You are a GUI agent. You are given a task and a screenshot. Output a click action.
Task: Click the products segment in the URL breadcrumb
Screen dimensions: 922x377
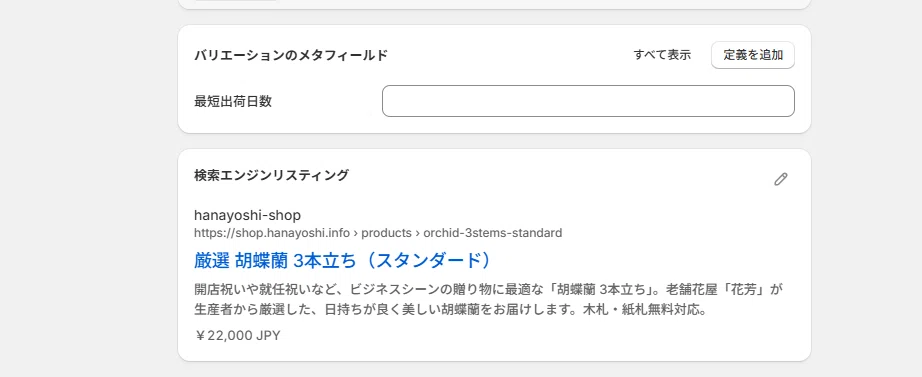click(386, 233)
